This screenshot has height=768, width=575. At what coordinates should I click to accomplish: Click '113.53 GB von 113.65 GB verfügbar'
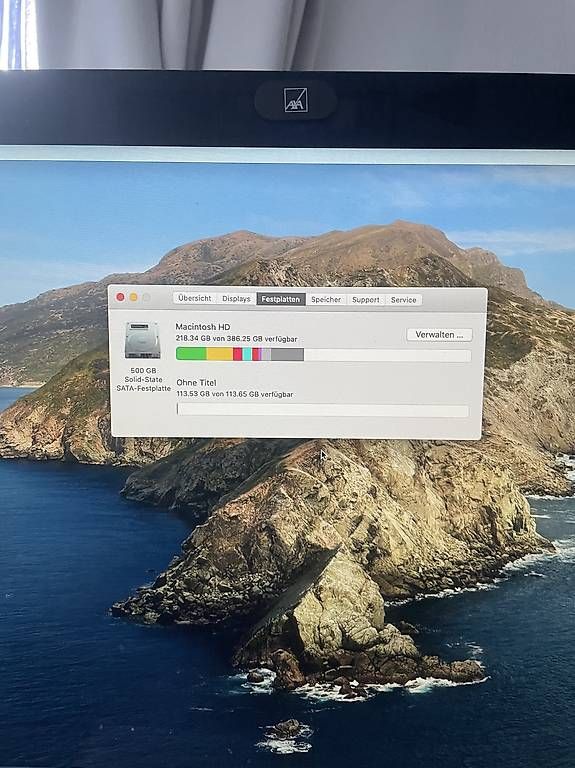click(x=235, y=394)
